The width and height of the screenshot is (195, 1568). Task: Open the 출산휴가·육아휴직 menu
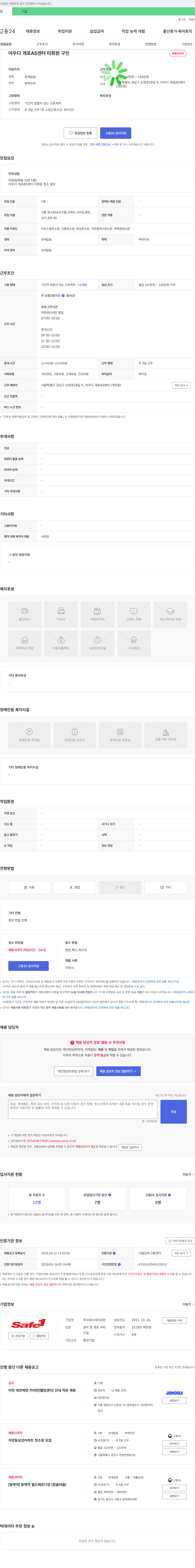pos(177,31)
